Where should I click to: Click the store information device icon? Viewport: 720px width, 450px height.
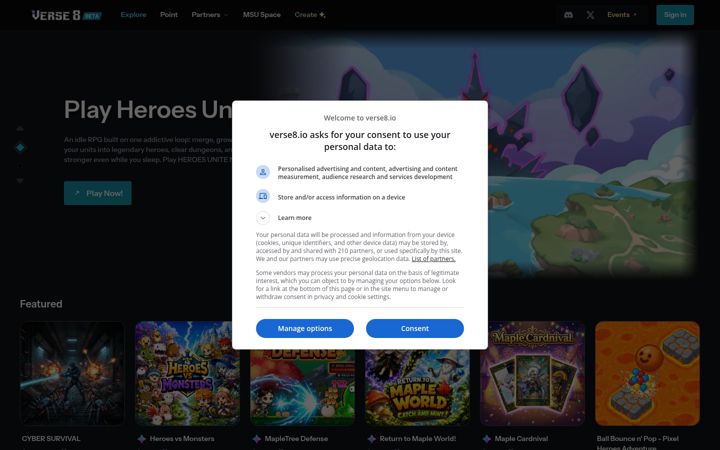click(x=263, y=197)
